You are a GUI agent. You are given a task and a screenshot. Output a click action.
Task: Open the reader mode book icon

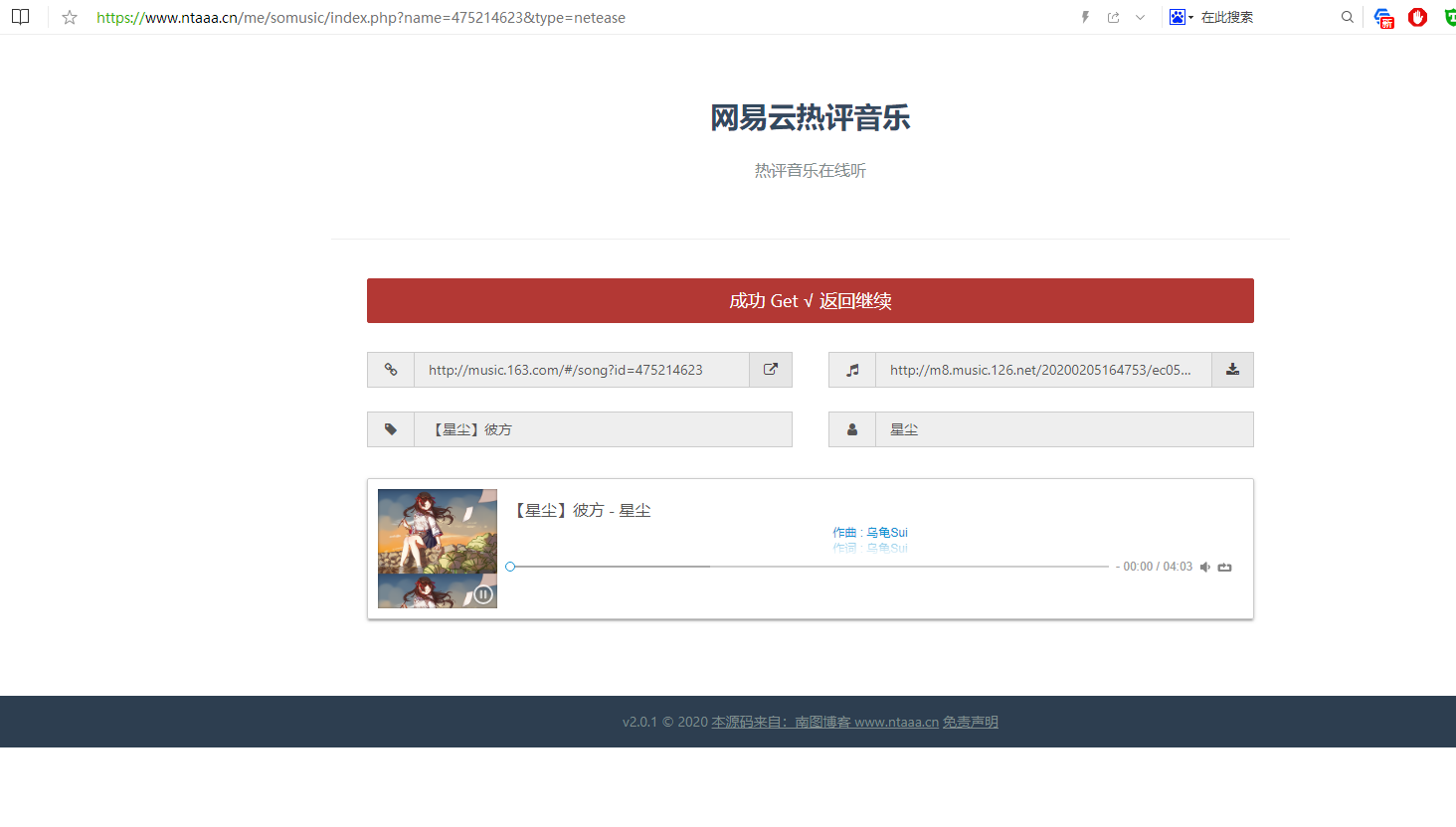[20, 17]
